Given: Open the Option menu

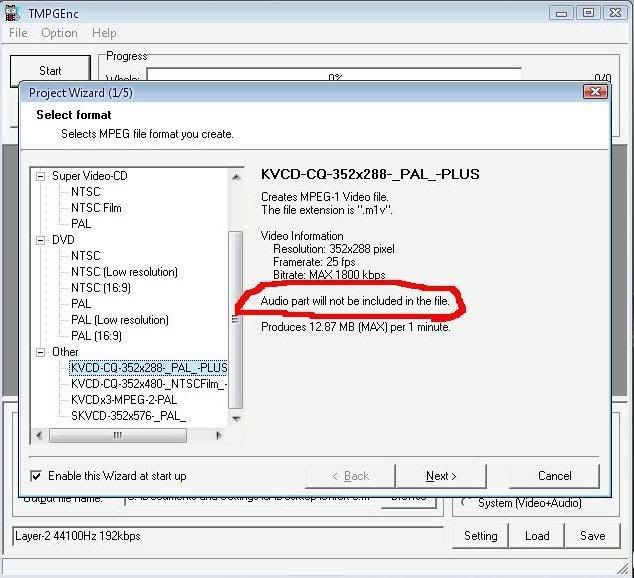Looking at the screenshot, I should [59, 33].
